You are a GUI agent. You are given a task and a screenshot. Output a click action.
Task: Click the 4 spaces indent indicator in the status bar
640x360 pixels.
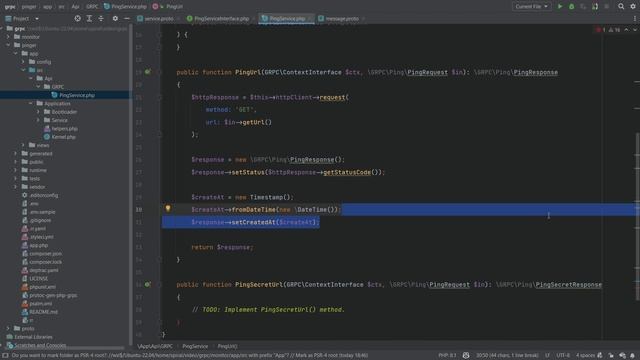(x=585, y=356)
